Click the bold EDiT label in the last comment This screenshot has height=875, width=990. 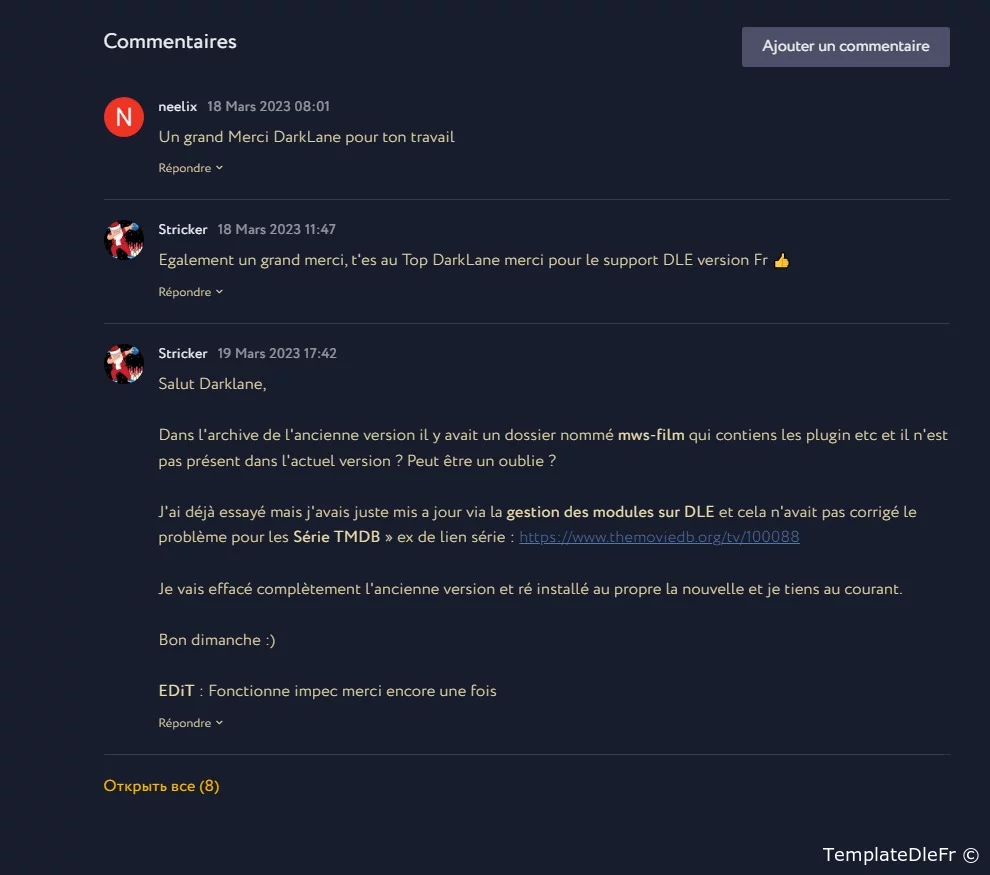point(176,691)
